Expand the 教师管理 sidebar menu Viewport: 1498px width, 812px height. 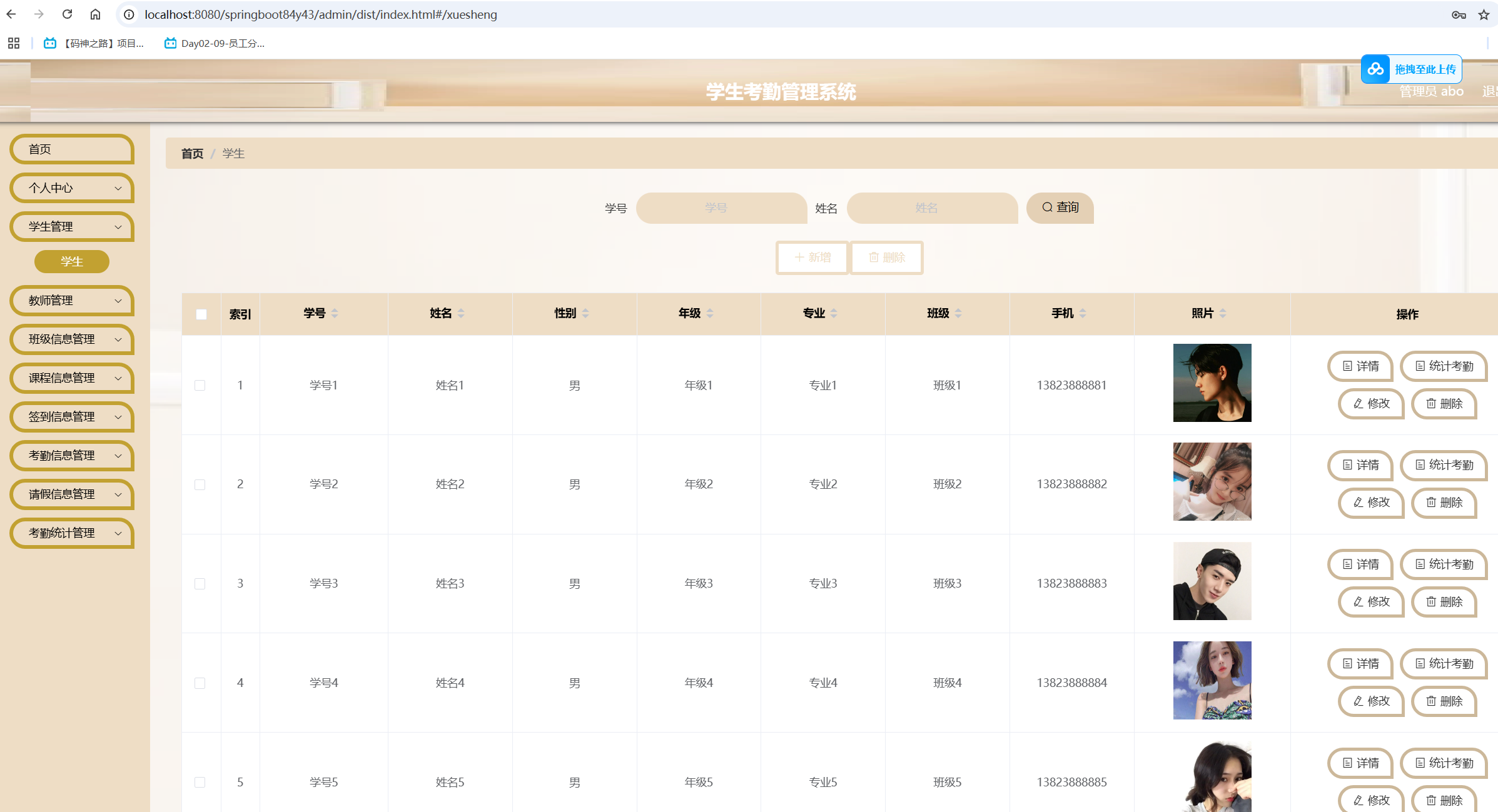[x=72, y=301]
